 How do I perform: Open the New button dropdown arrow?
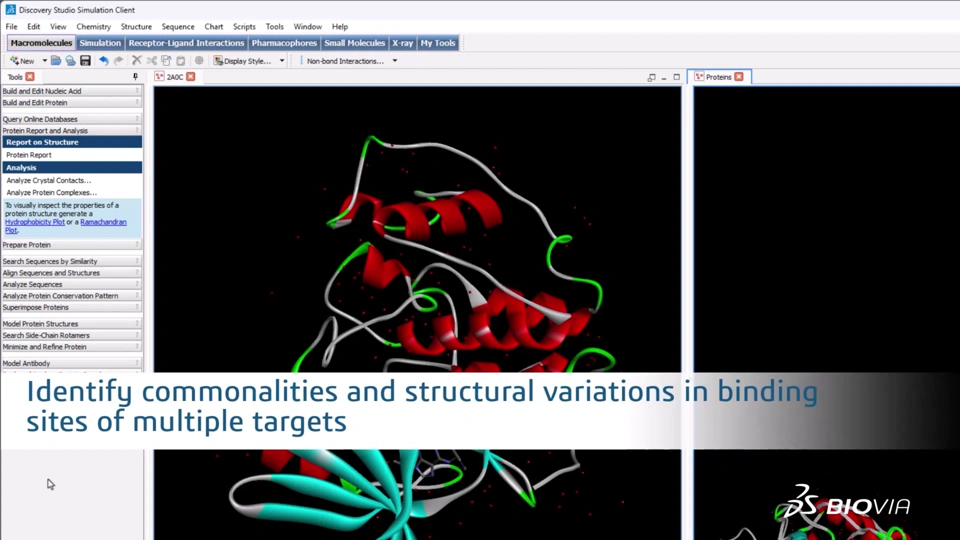tap(44, 61)
